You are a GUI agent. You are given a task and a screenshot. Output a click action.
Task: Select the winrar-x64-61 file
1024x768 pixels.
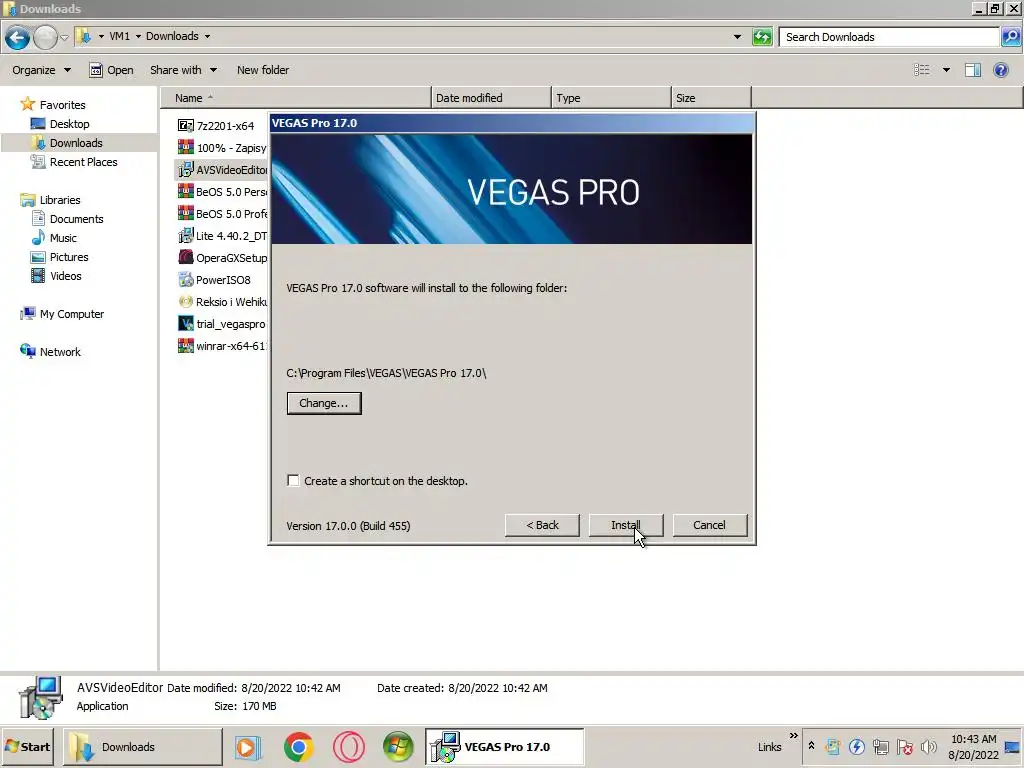pos(222,345)
